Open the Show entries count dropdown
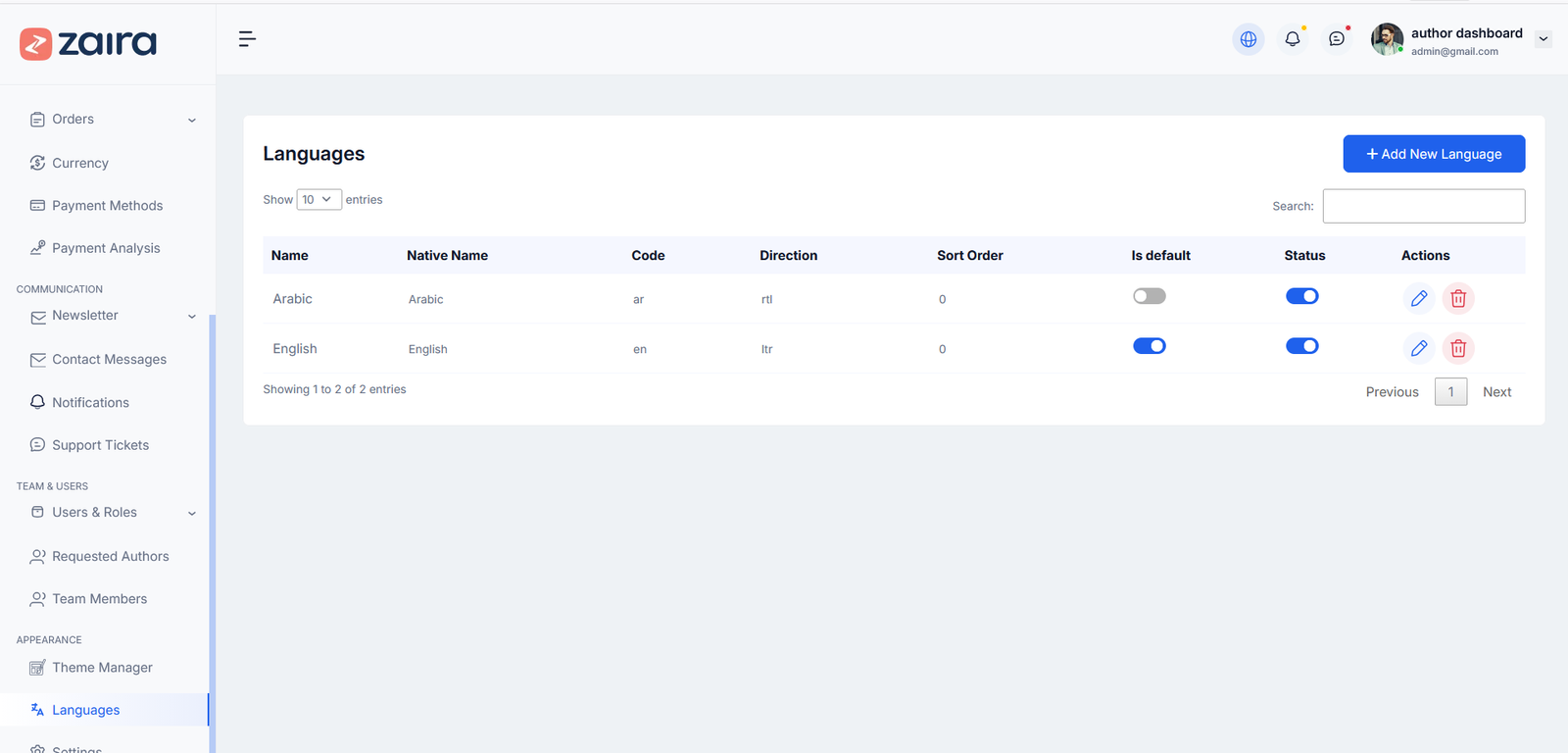Screen dimensions: 1568x753 [318, 199]
